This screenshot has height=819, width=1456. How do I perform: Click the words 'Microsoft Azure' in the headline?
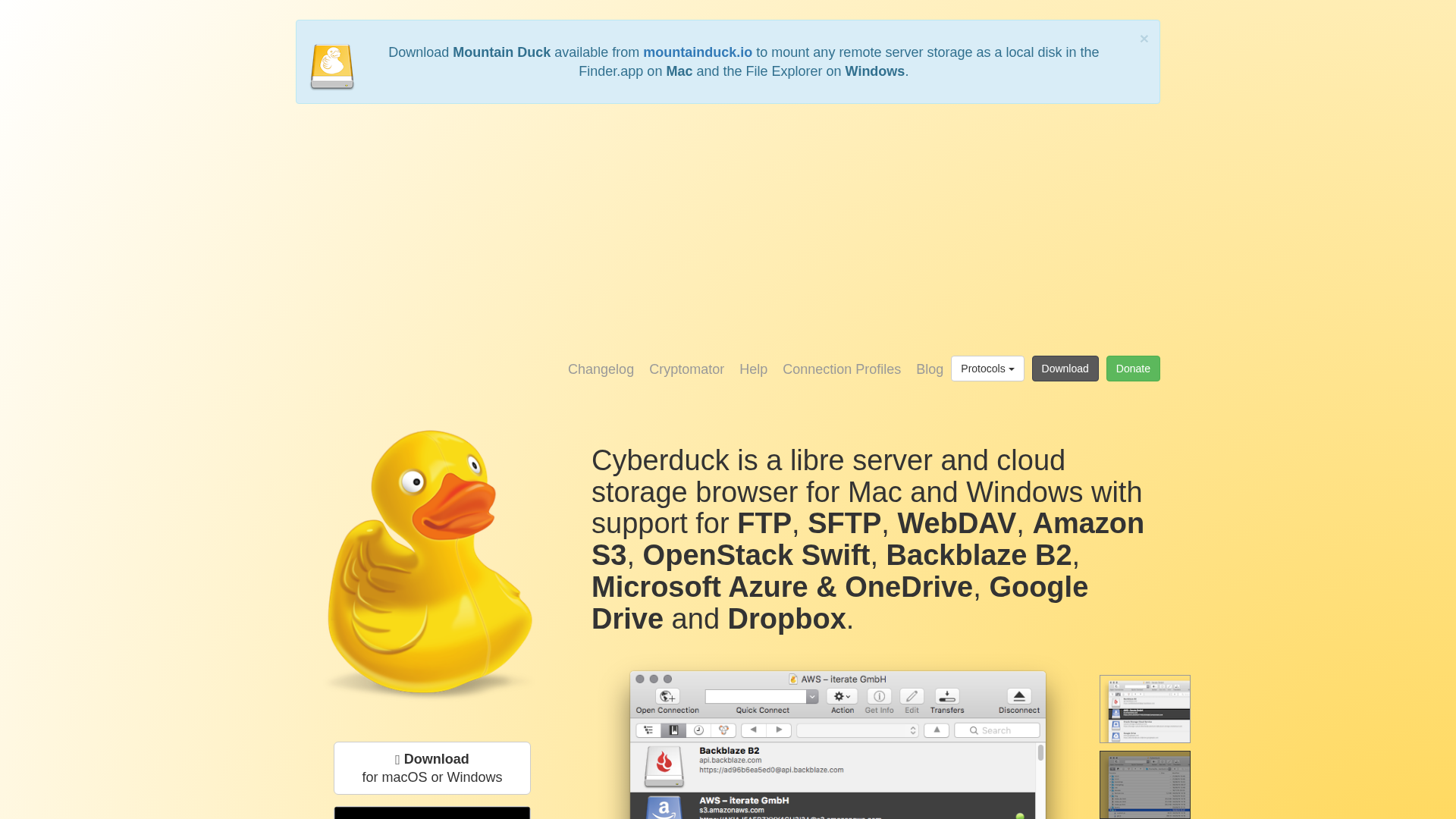[x=700, y=587]
